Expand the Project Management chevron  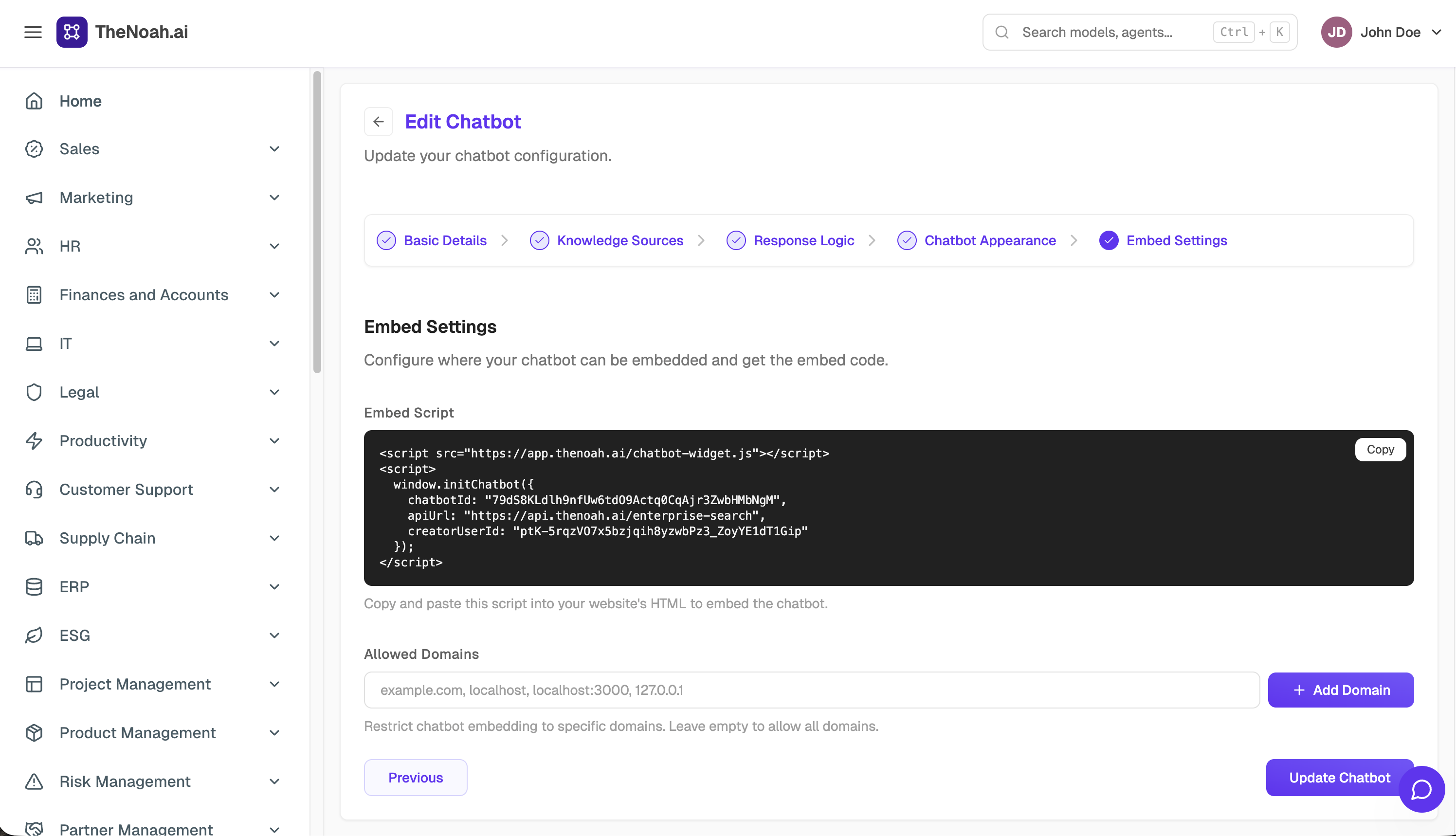pos(274,684)
